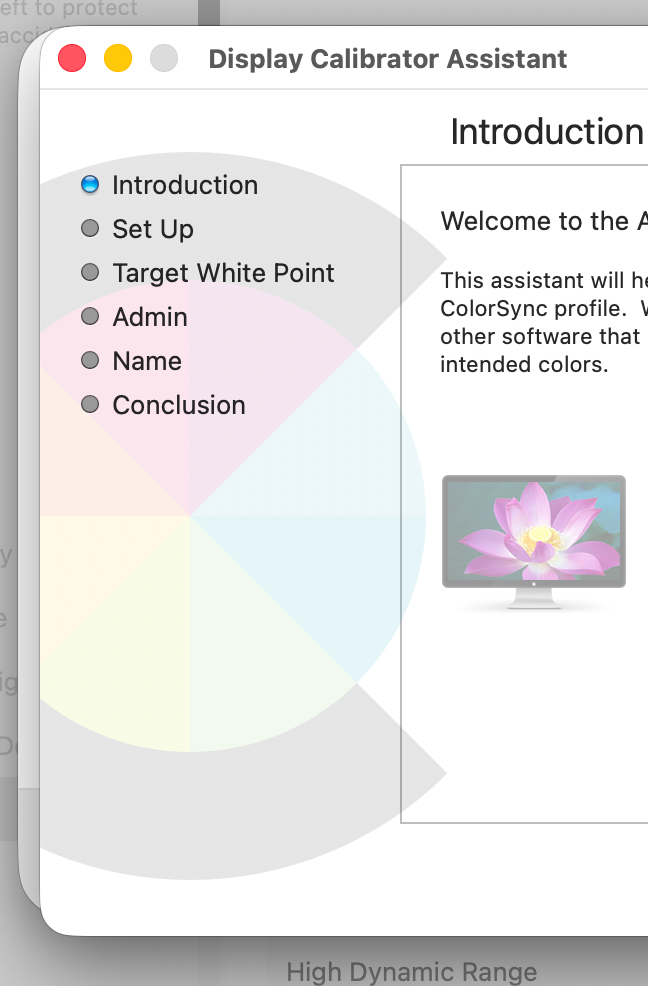Open the Set Up step label

point(153,230)
